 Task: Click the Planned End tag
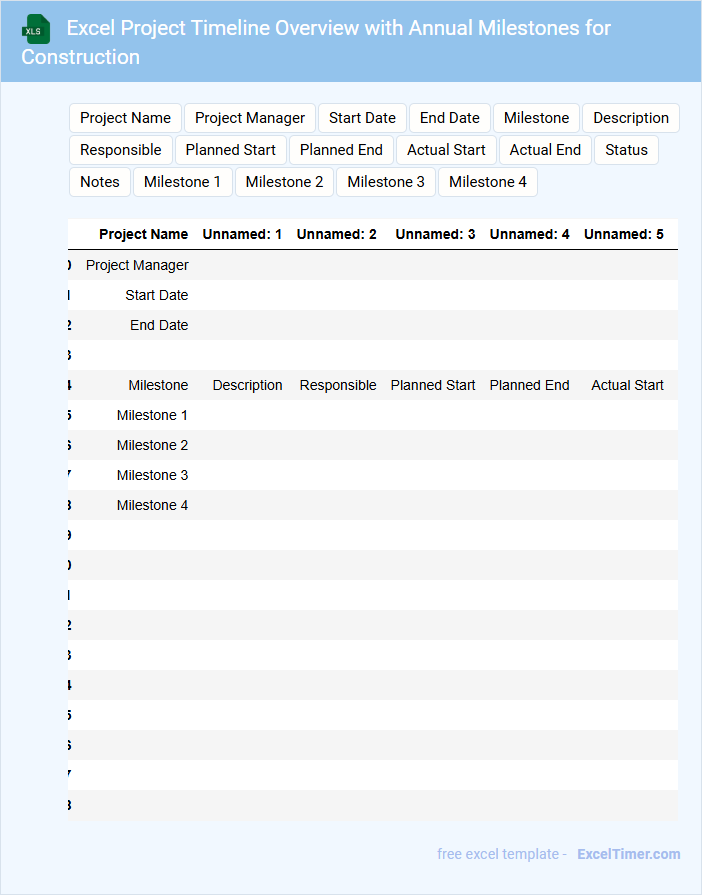[x=341, y=150]
